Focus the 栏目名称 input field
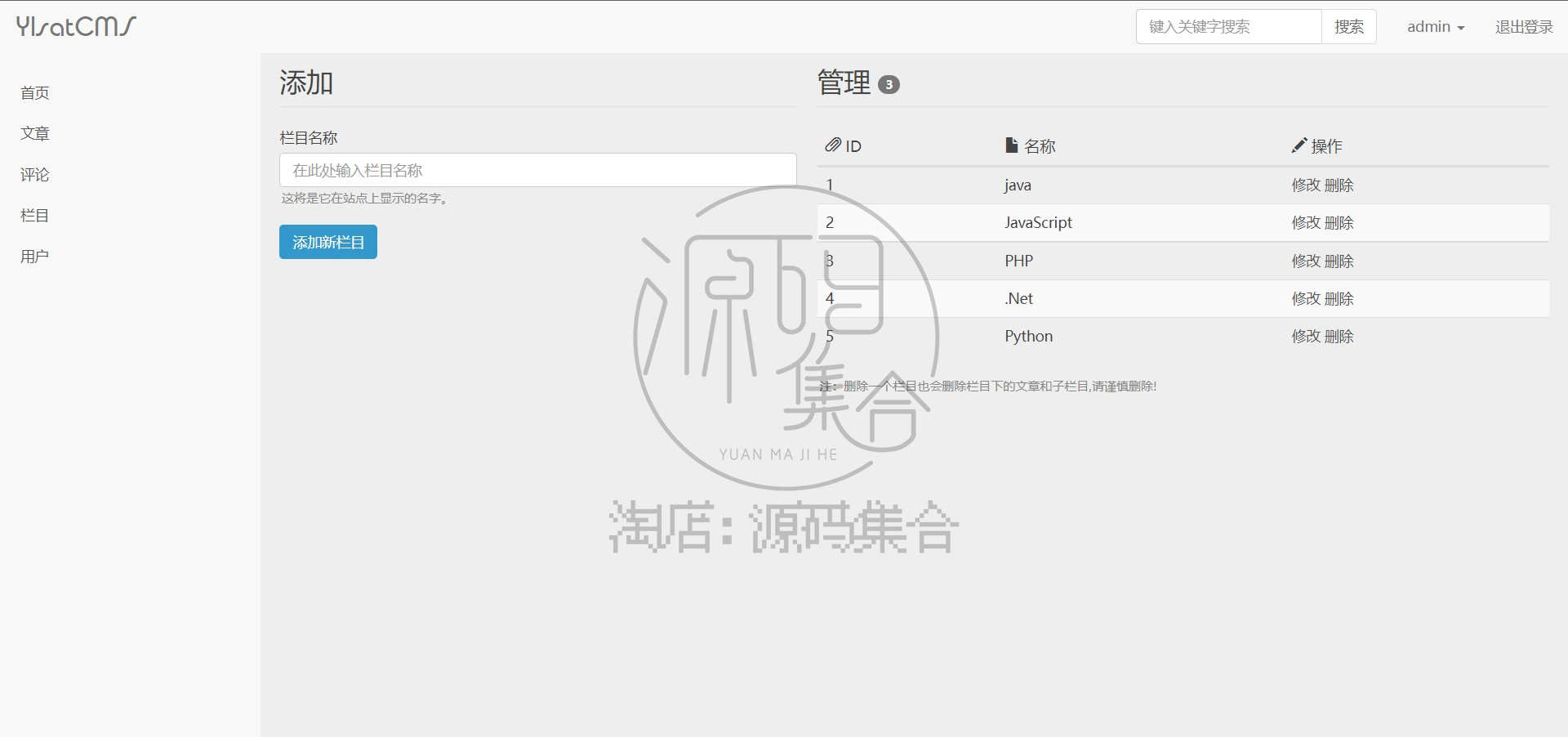Image resolution: width=1568 pixels, height=737 pixels. tap(538, 170)
